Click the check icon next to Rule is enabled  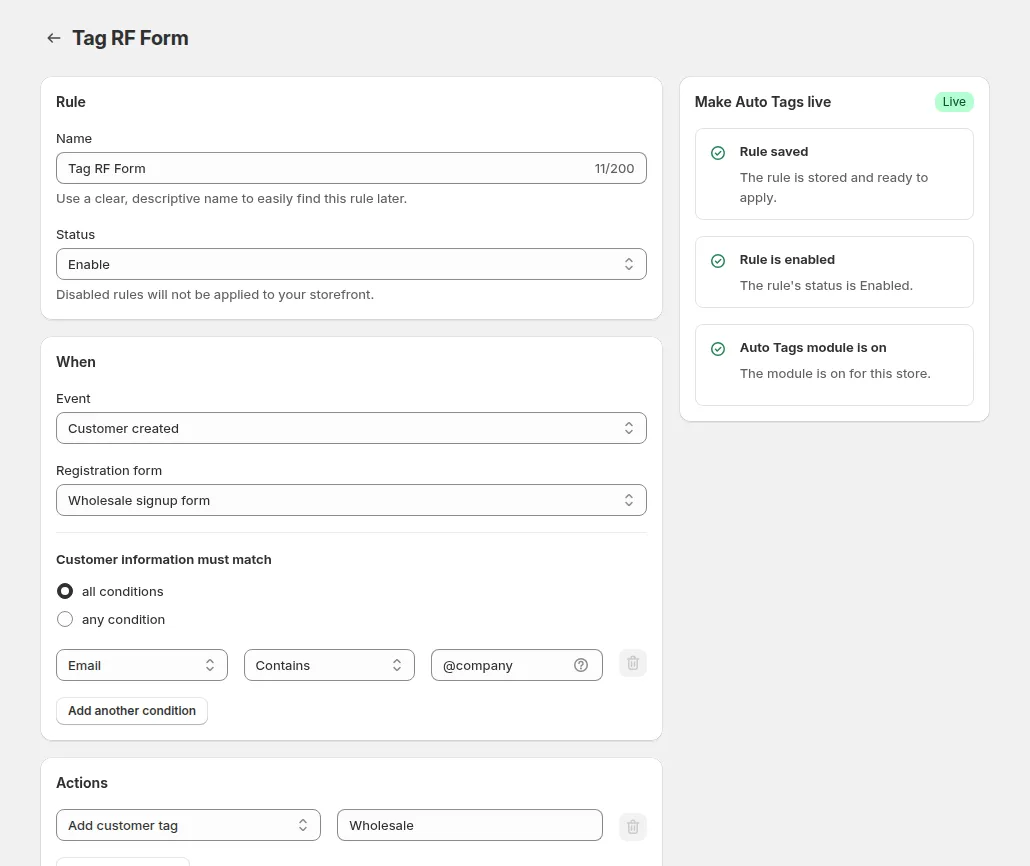[718, 260]
